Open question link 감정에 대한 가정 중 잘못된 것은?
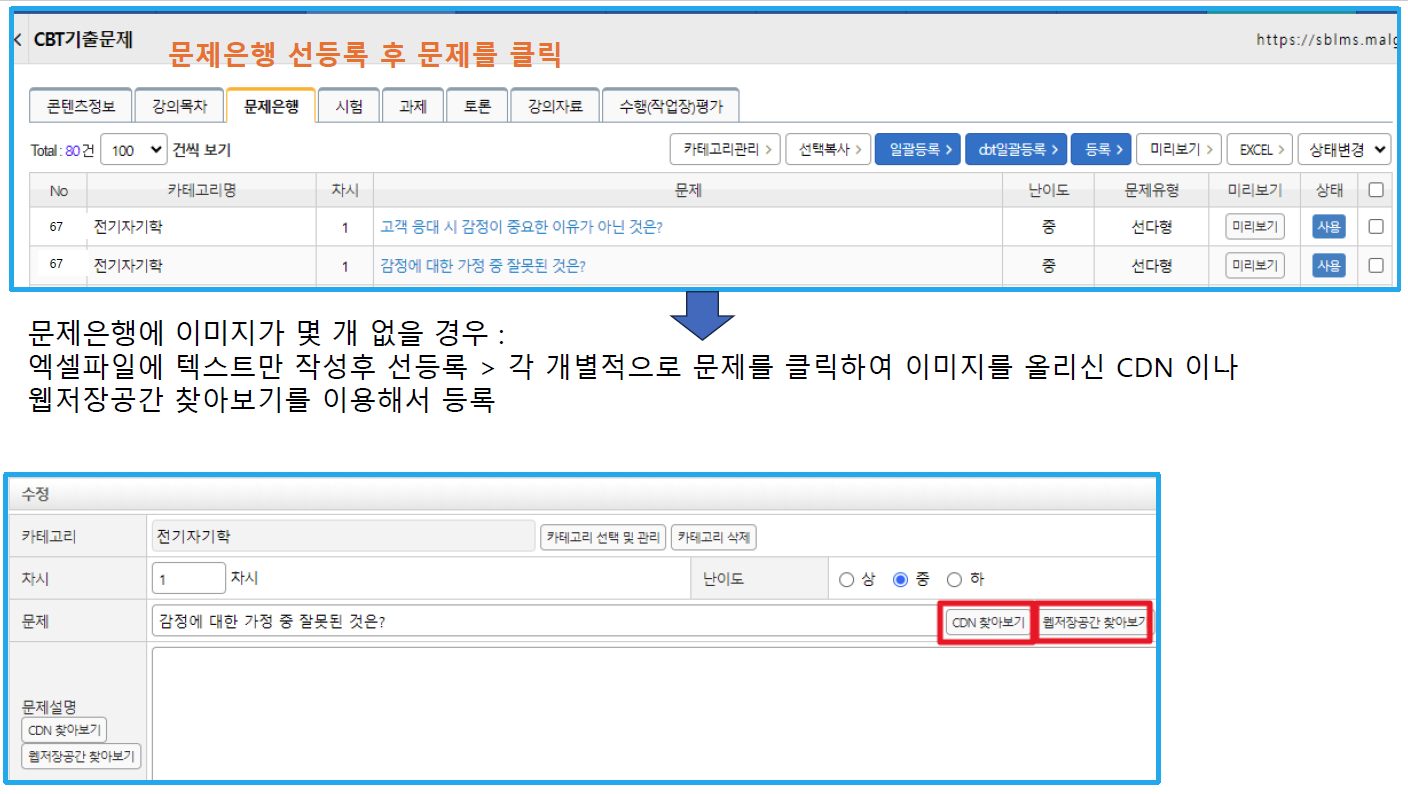The width and height of the screenshot is (1408, 794). click(482, 266)
